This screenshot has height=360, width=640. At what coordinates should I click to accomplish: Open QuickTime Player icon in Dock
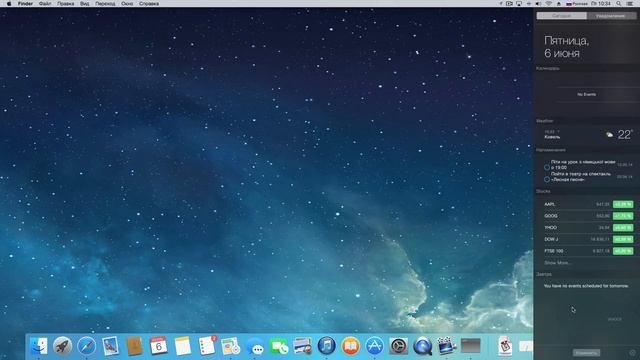click(422, 346)
